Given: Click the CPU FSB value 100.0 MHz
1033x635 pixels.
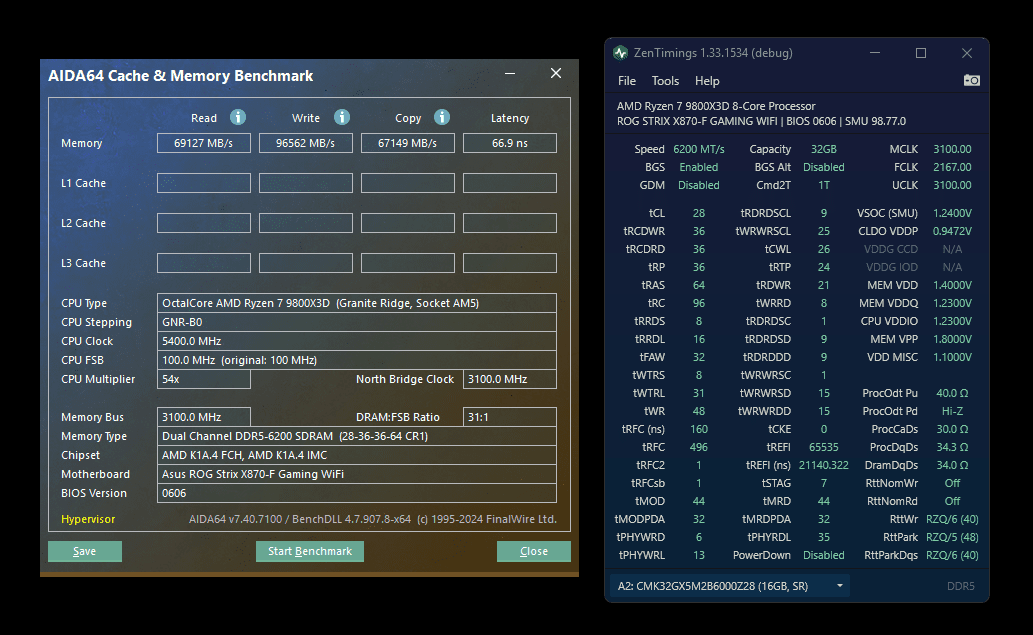Looking at the screenshot, I should click(x=356, y=360).
